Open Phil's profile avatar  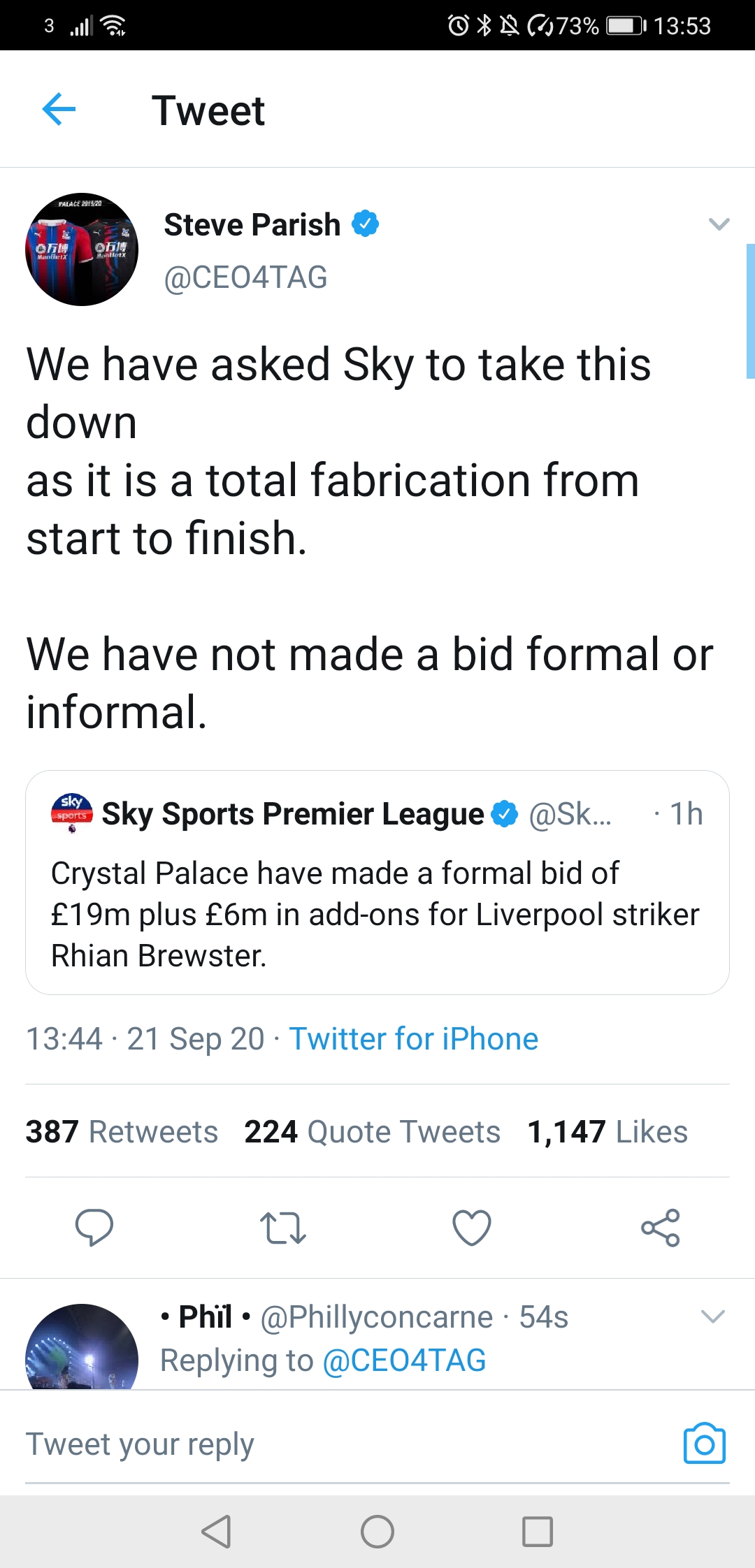[82, 1349]
